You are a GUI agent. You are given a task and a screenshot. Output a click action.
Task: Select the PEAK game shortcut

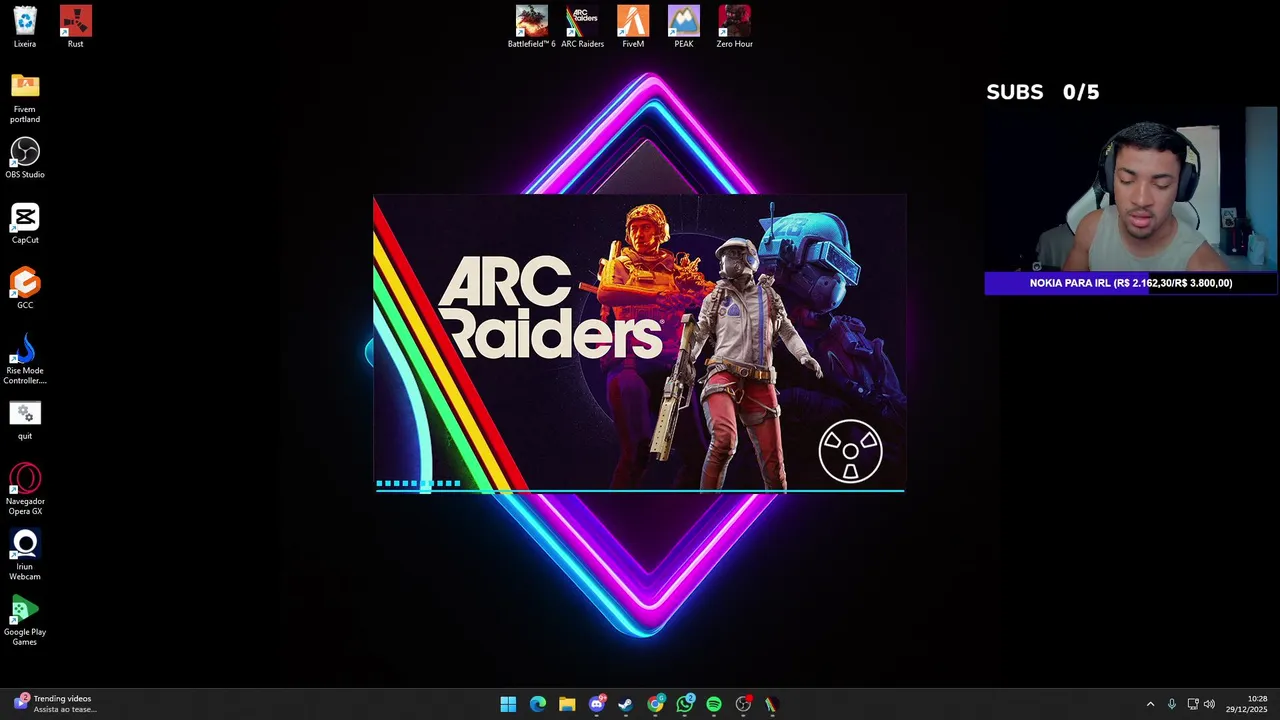[684, 27]
